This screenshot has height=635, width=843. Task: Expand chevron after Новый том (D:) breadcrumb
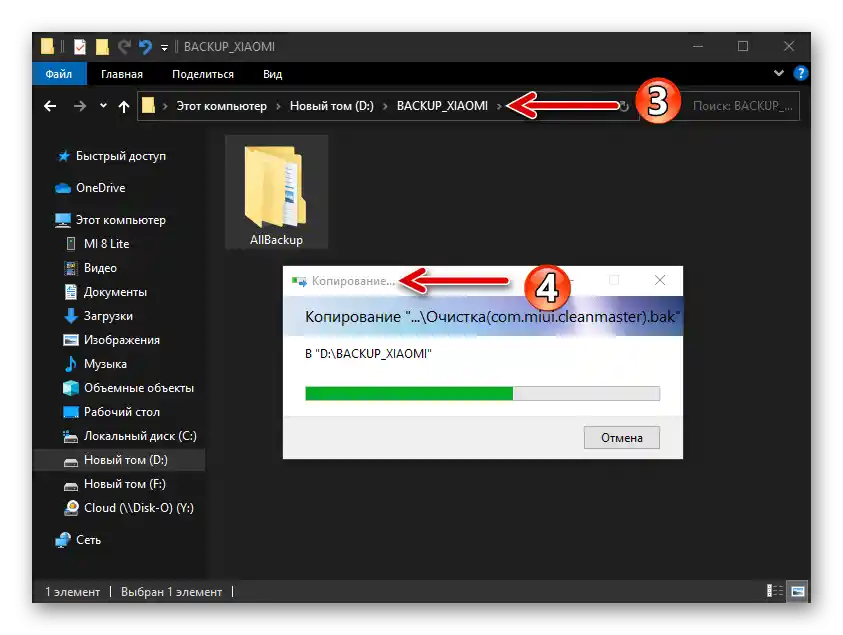[x=385, y=106]
